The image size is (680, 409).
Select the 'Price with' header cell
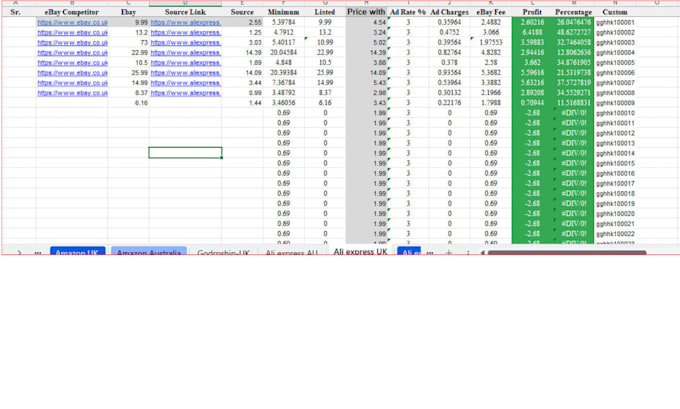[366, 12]
